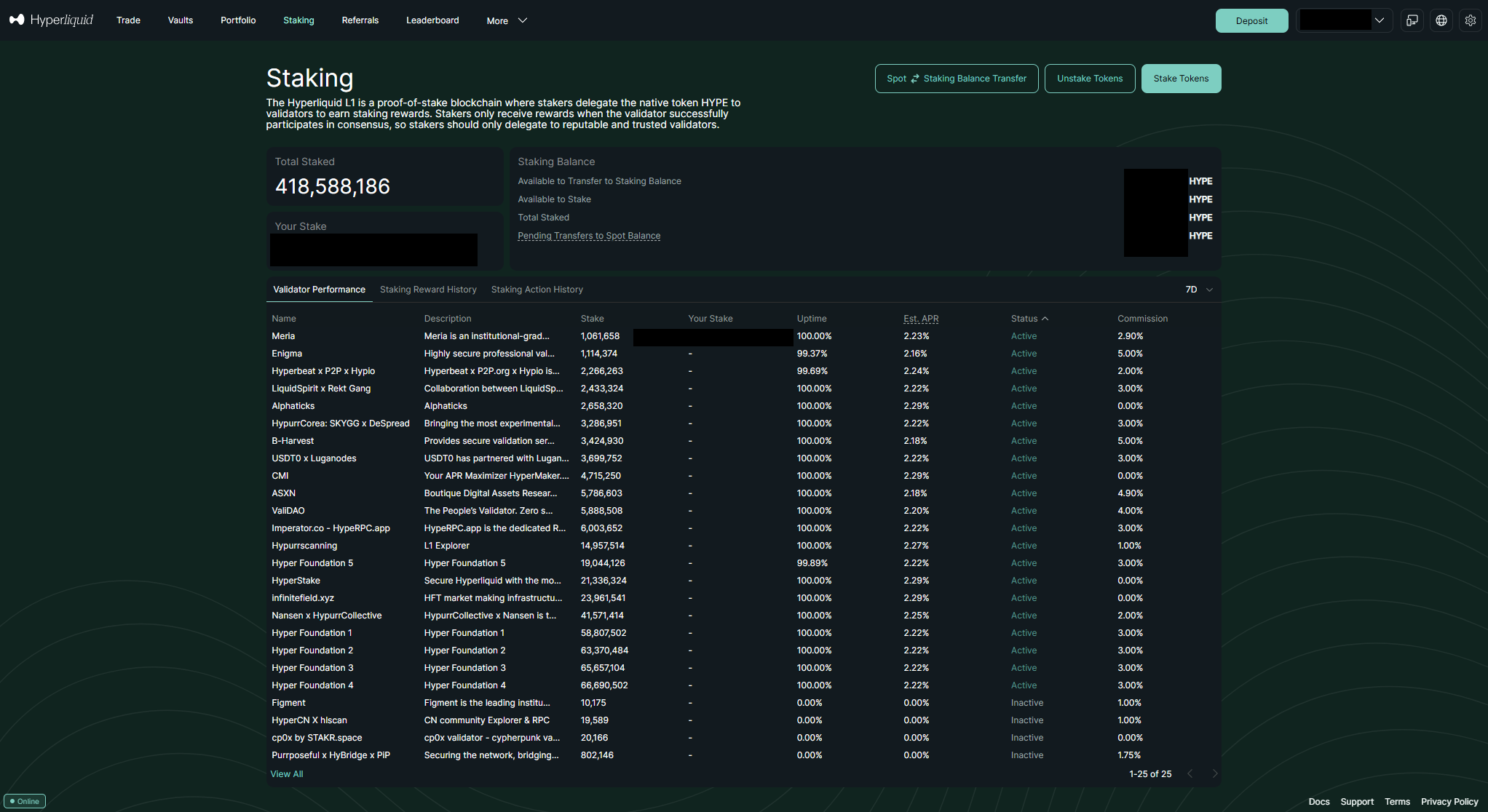Select the infinitefield.xyz validator
The width and height of the screenshot is (1488, 812).
[303, 598]
